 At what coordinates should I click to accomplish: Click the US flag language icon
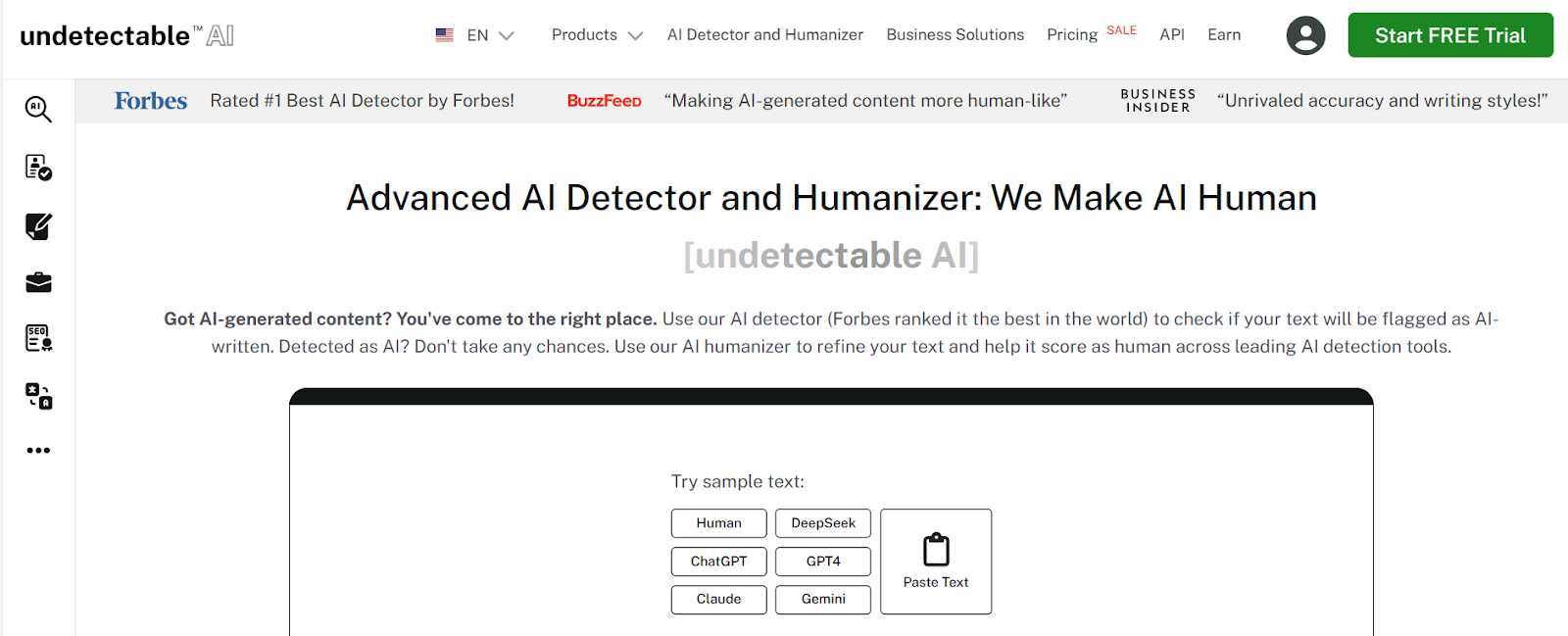444,35
